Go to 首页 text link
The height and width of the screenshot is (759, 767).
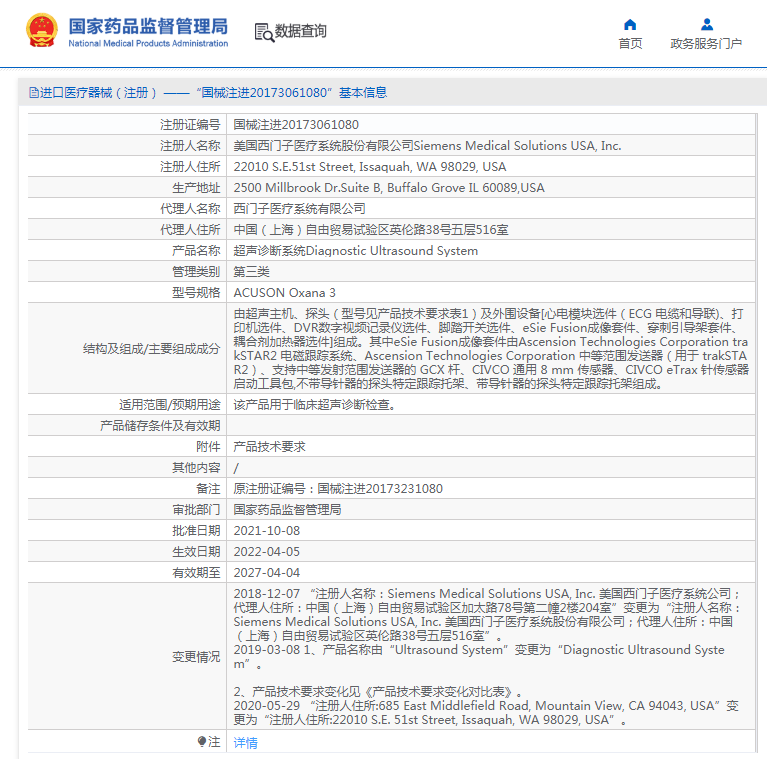[630, 44]
